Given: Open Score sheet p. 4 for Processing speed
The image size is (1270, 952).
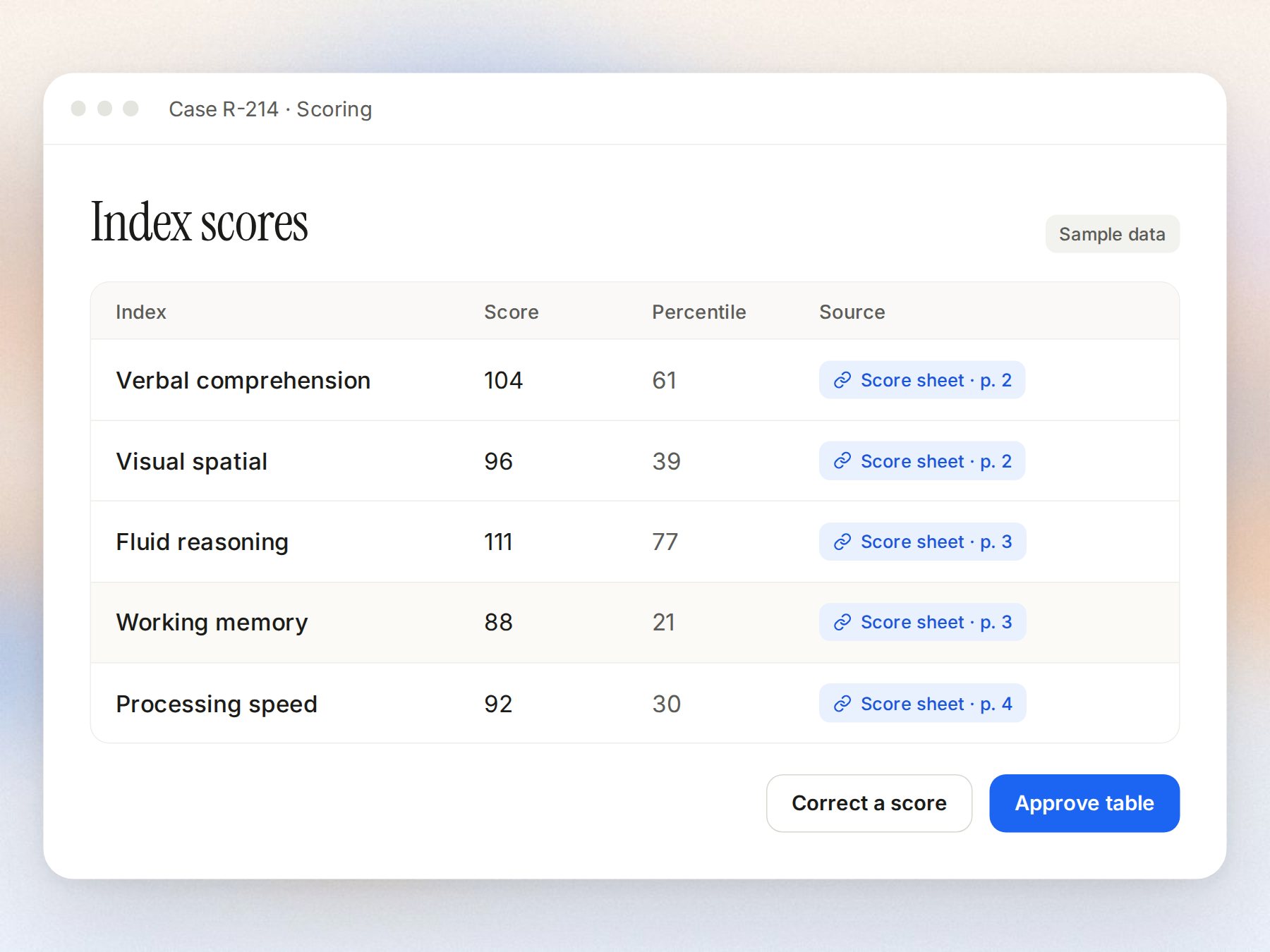Looking at the screenshot, I should (x=922, y=704).
